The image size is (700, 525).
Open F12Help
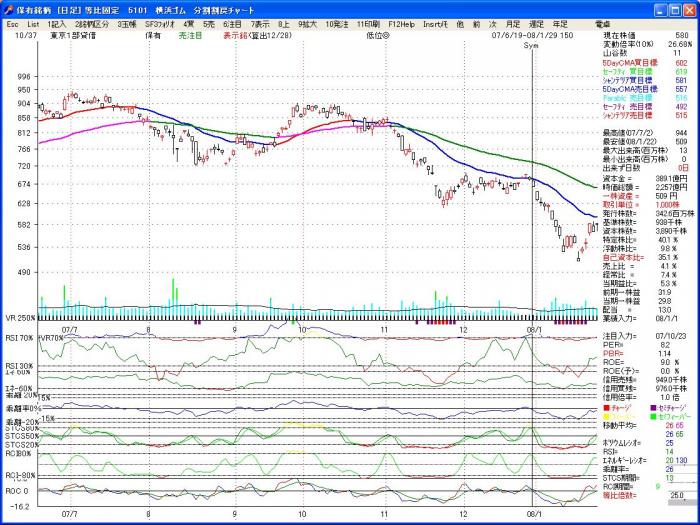[401, 22]
